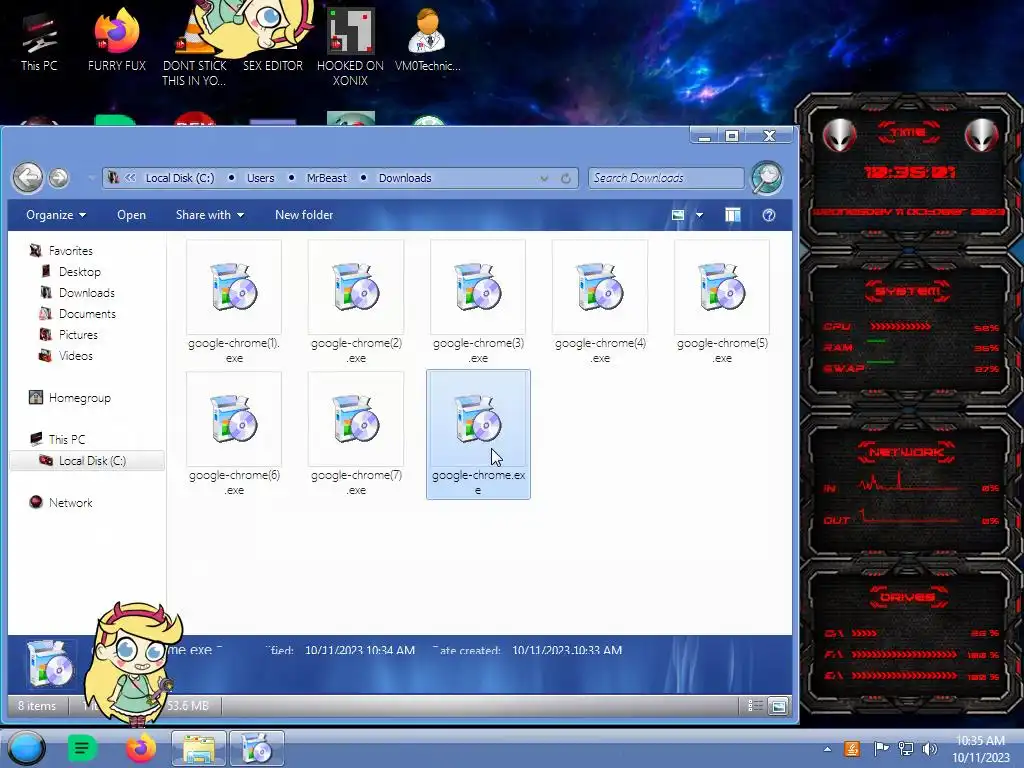Click Open in the toolbar
Image resolution: width=1024 pixels, height=768 pixels.
coord(131,215)
